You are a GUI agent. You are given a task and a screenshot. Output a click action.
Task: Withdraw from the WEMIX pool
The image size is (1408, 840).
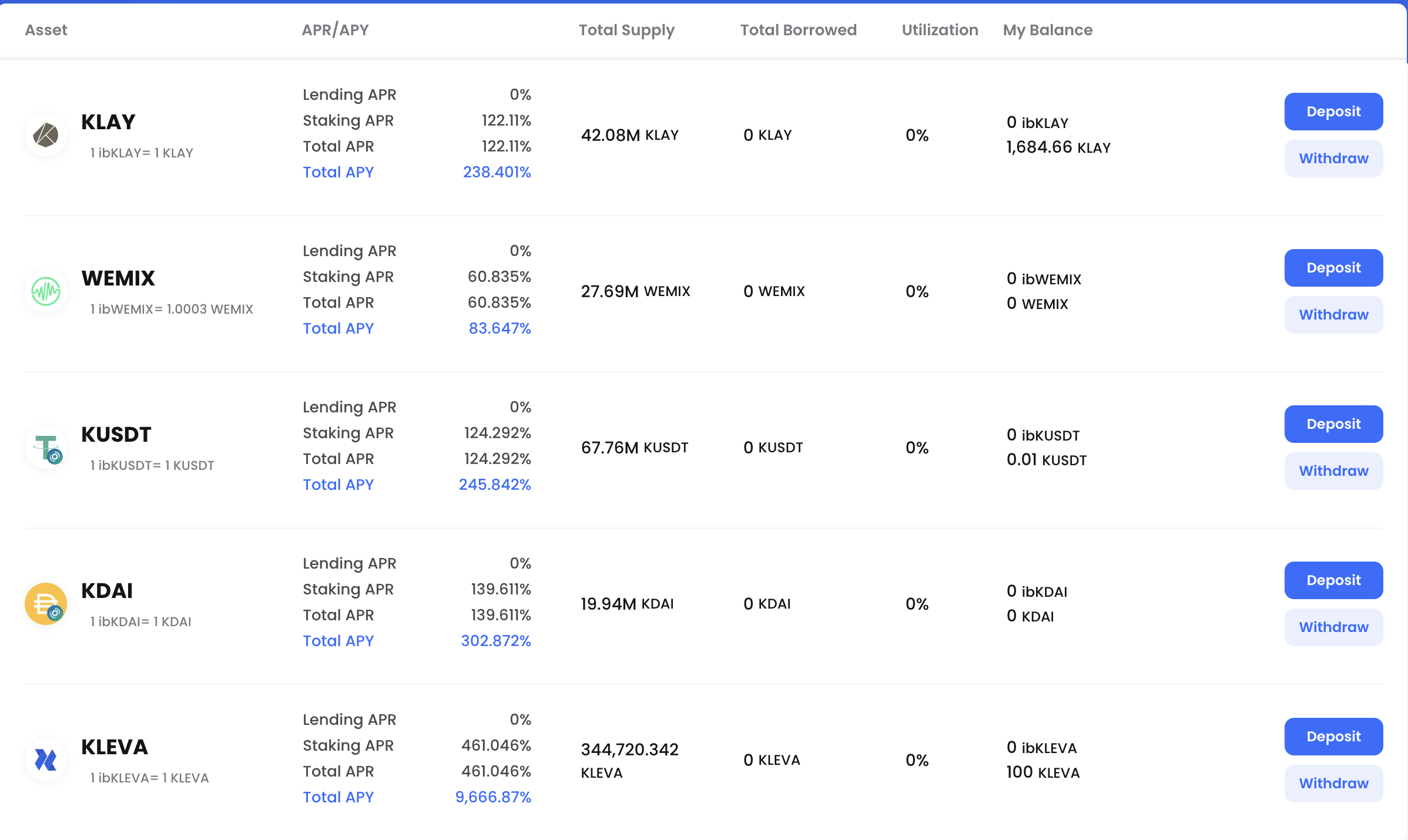(x=1333, y=315)
